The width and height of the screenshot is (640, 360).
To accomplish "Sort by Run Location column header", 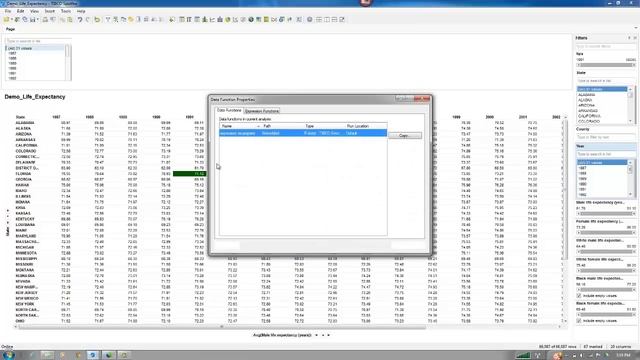I will 366,126.
